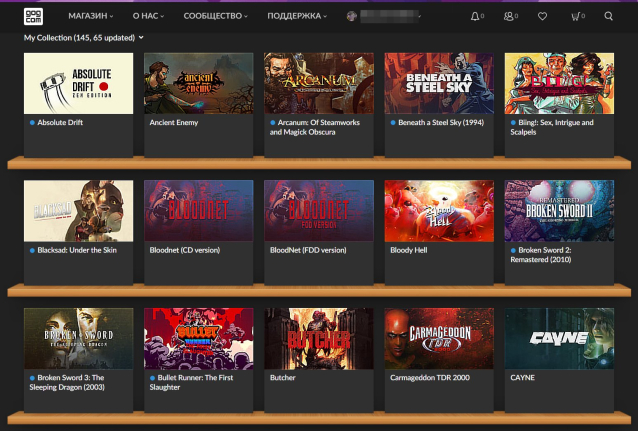Click 'Arcanum: Of Steamworks and Magick Obscura' title

pyautogui.click(x=315, y=127)
